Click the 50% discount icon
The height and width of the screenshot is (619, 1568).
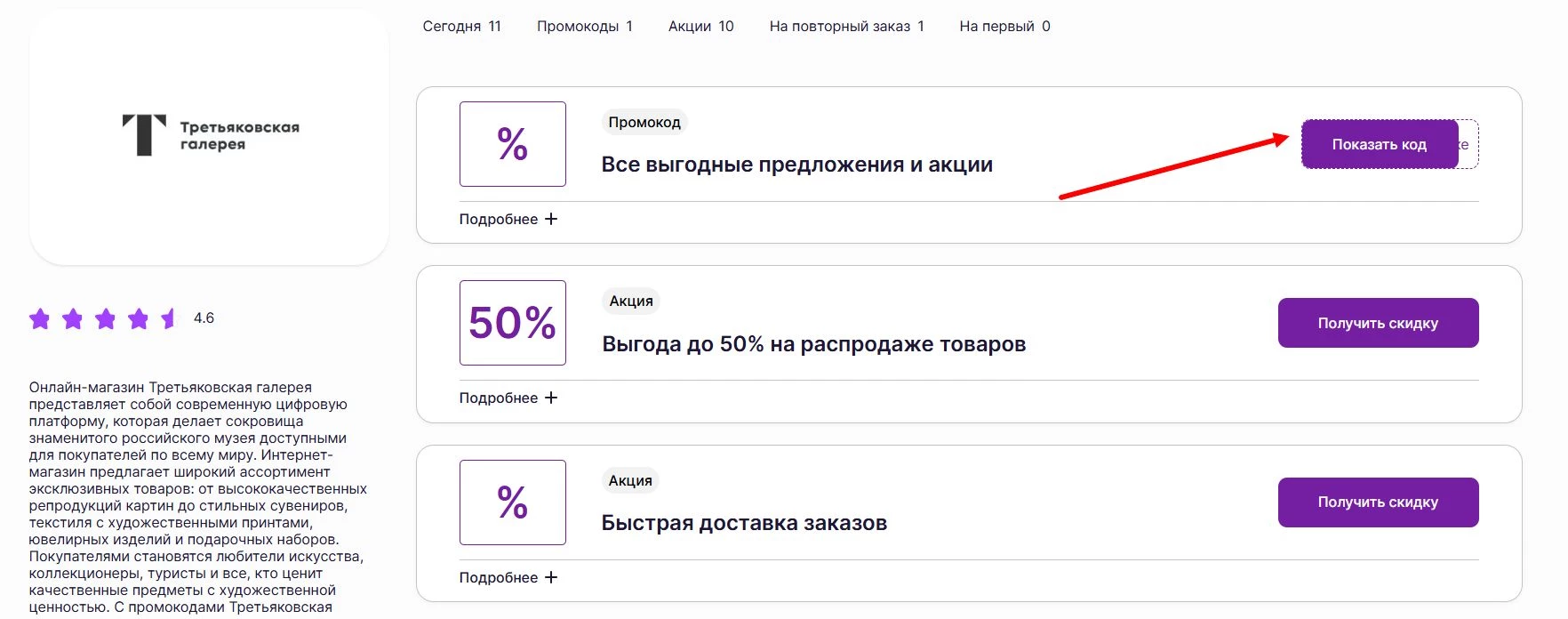513,322
